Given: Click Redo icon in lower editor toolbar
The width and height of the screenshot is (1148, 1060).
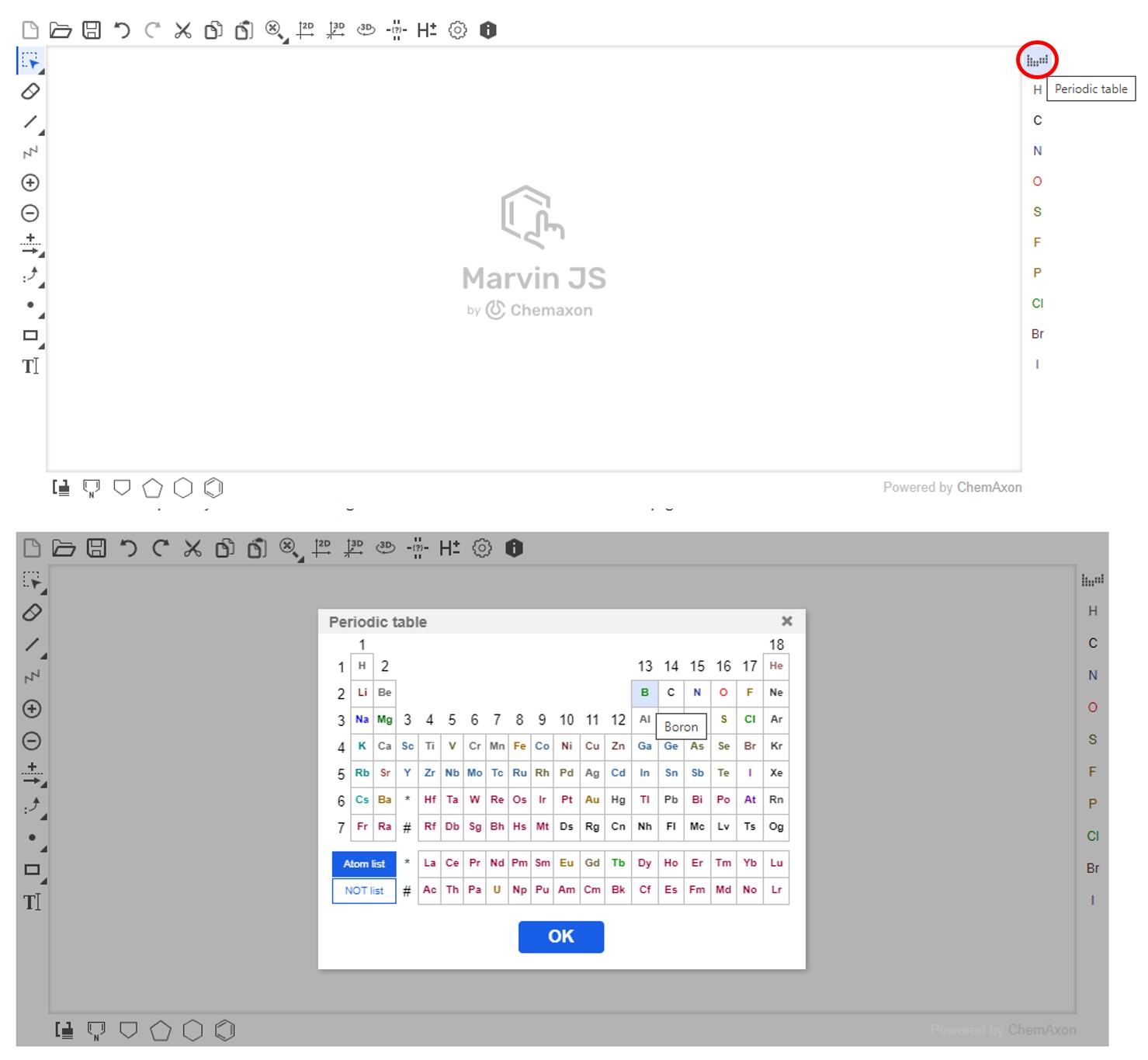Looking at the screenshot, I should click(161, 548).
